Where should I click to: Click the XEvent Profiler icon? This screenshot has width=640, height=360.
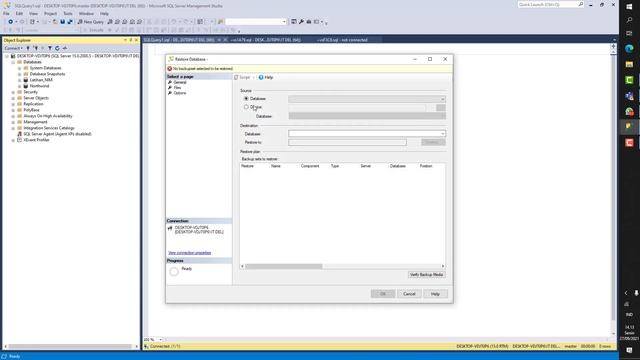click(19, 140)
